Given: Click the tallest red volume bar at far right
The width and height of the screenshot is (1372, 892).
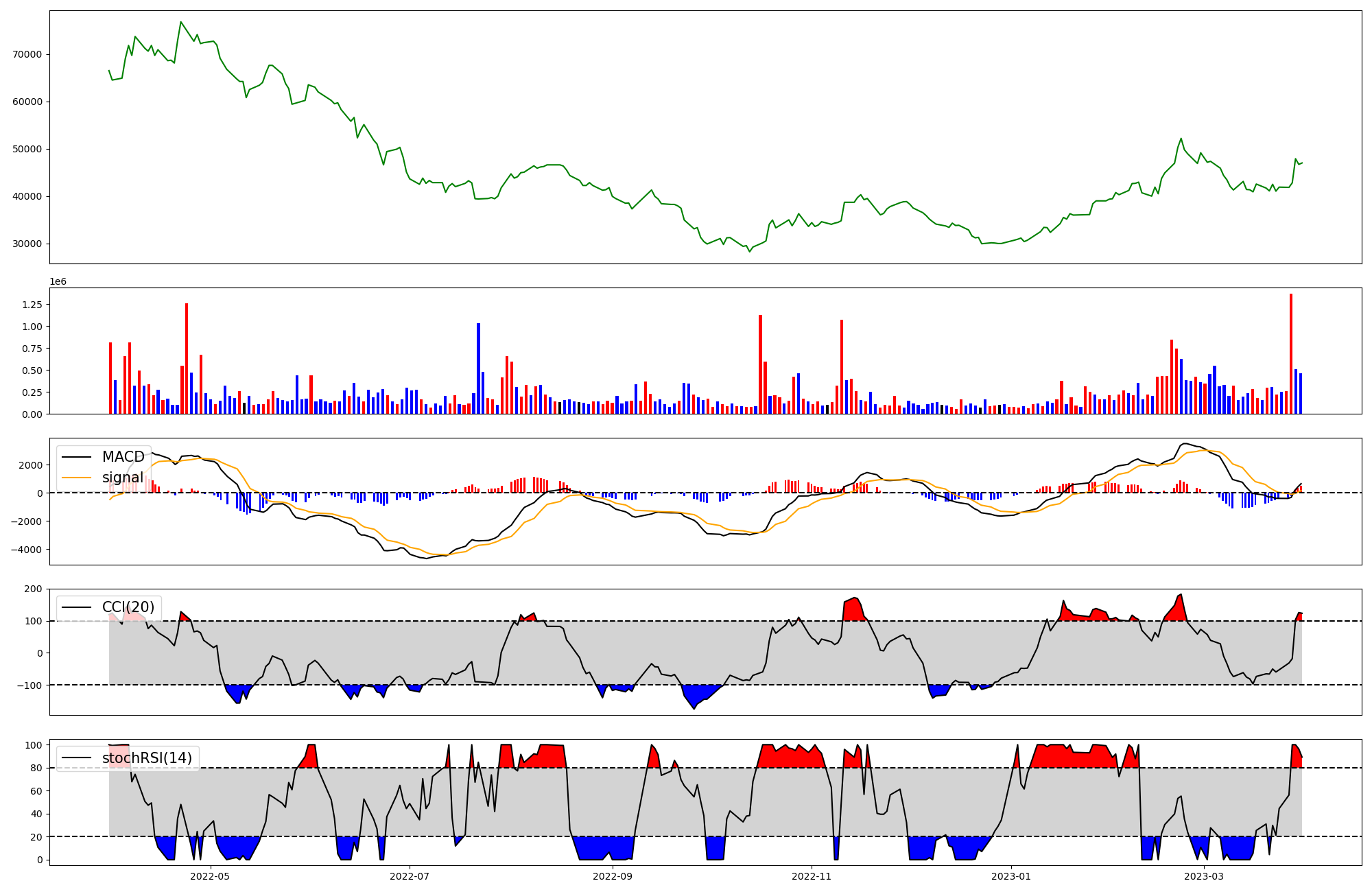Looking at the screenshot, I should click(1291, 353).
